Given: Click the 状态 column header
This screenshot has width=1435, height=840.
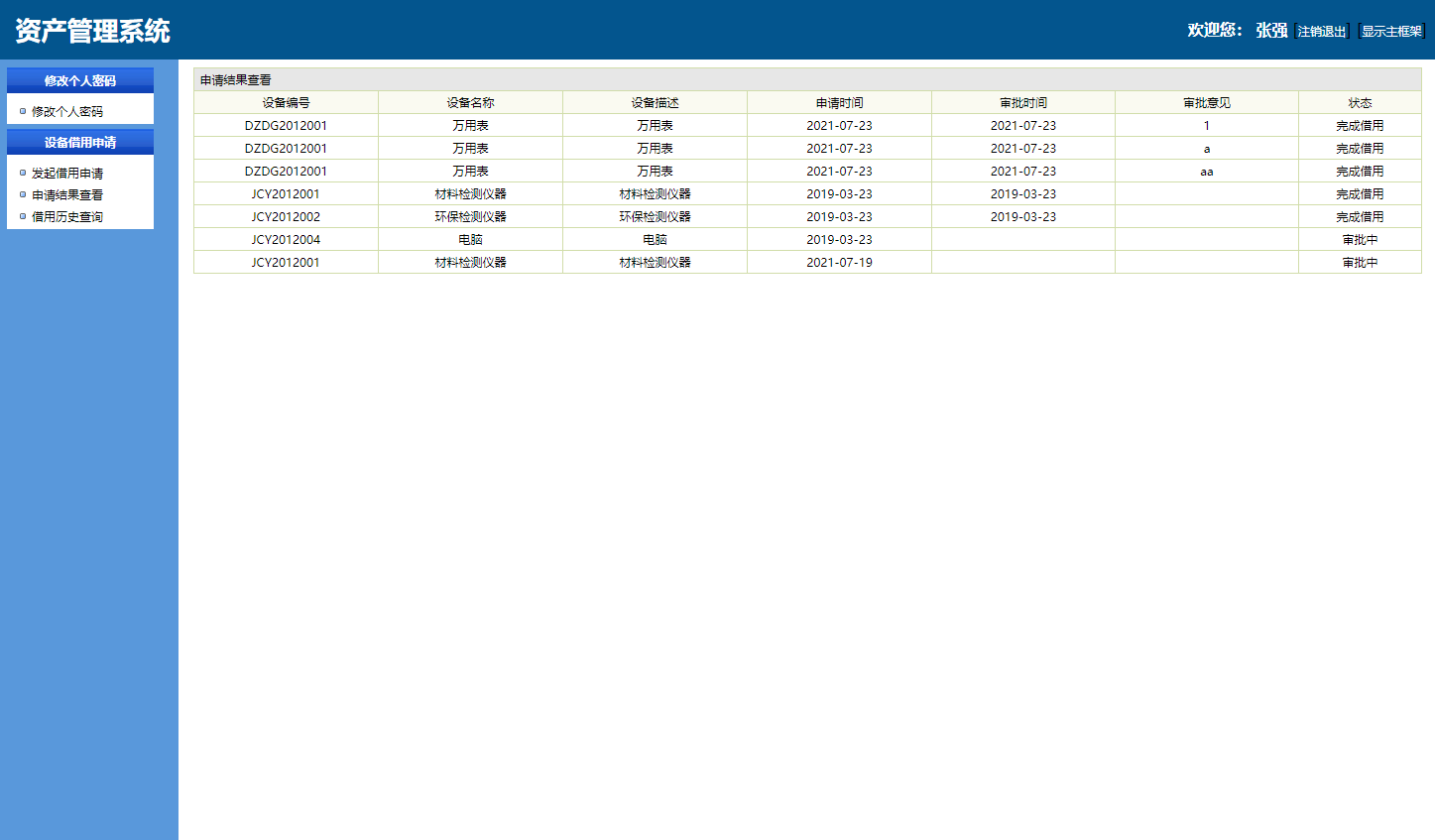Looking at the screenshot, I should (1360, 103).
